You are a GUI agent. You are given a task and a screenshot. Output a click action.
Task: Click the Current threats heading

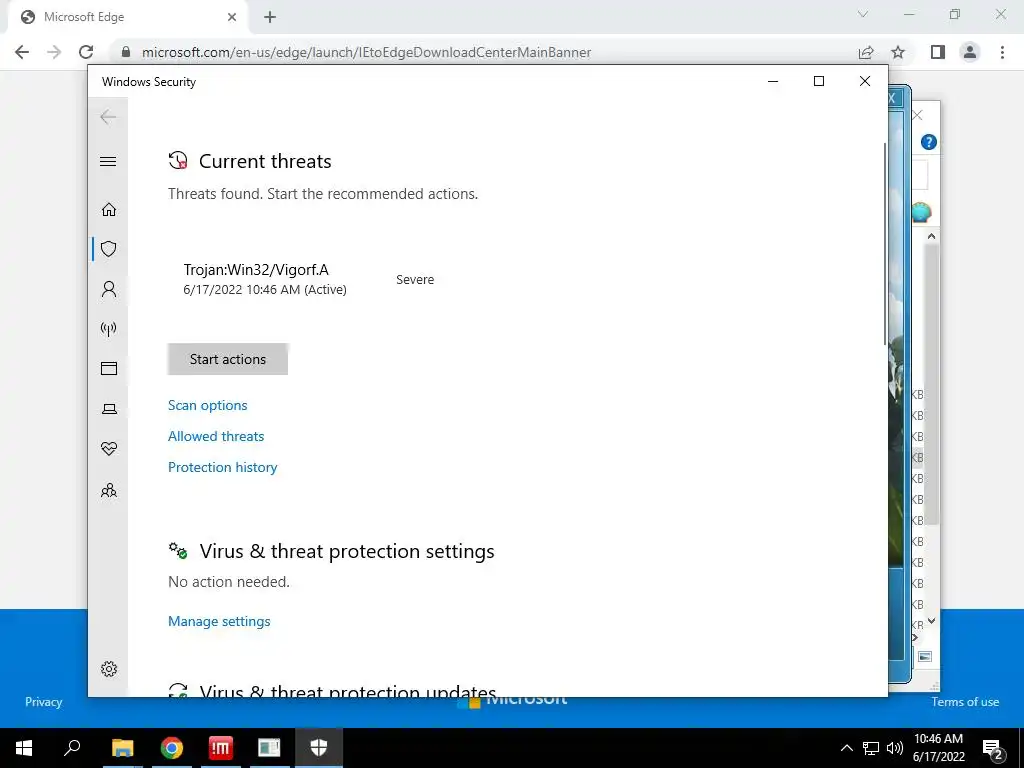pos(265,161)
